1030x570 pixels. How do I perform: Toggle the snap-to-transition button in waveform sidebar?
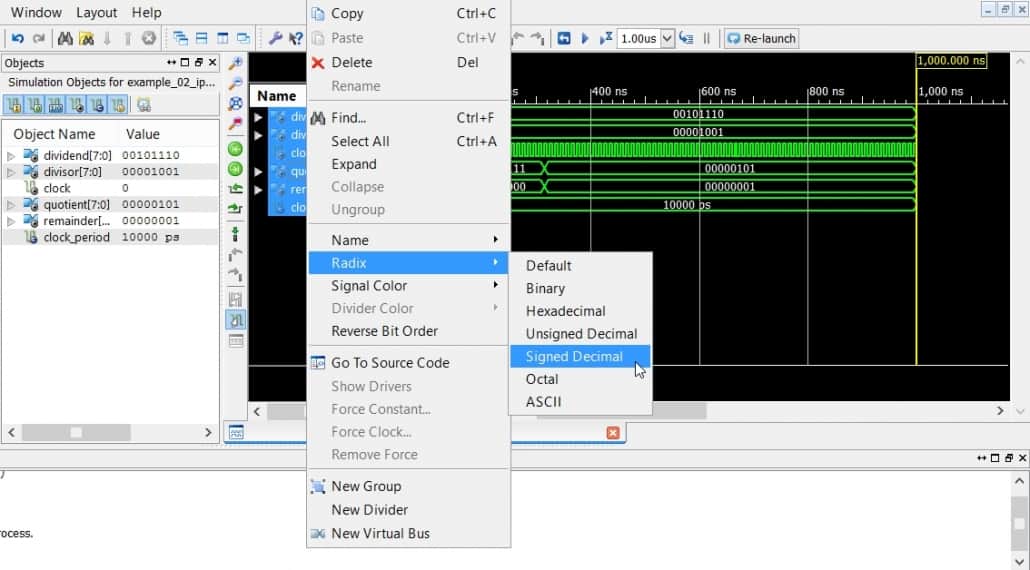tap(236, 320)
